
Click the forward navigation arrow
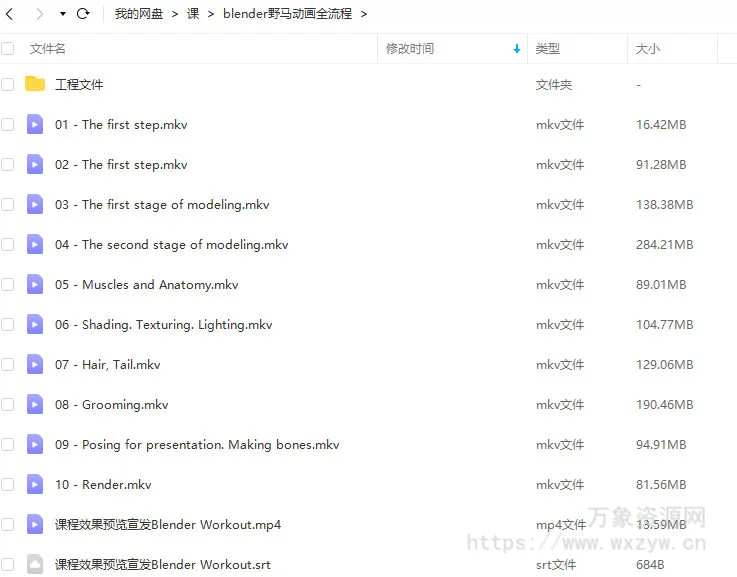coord(39,14)
